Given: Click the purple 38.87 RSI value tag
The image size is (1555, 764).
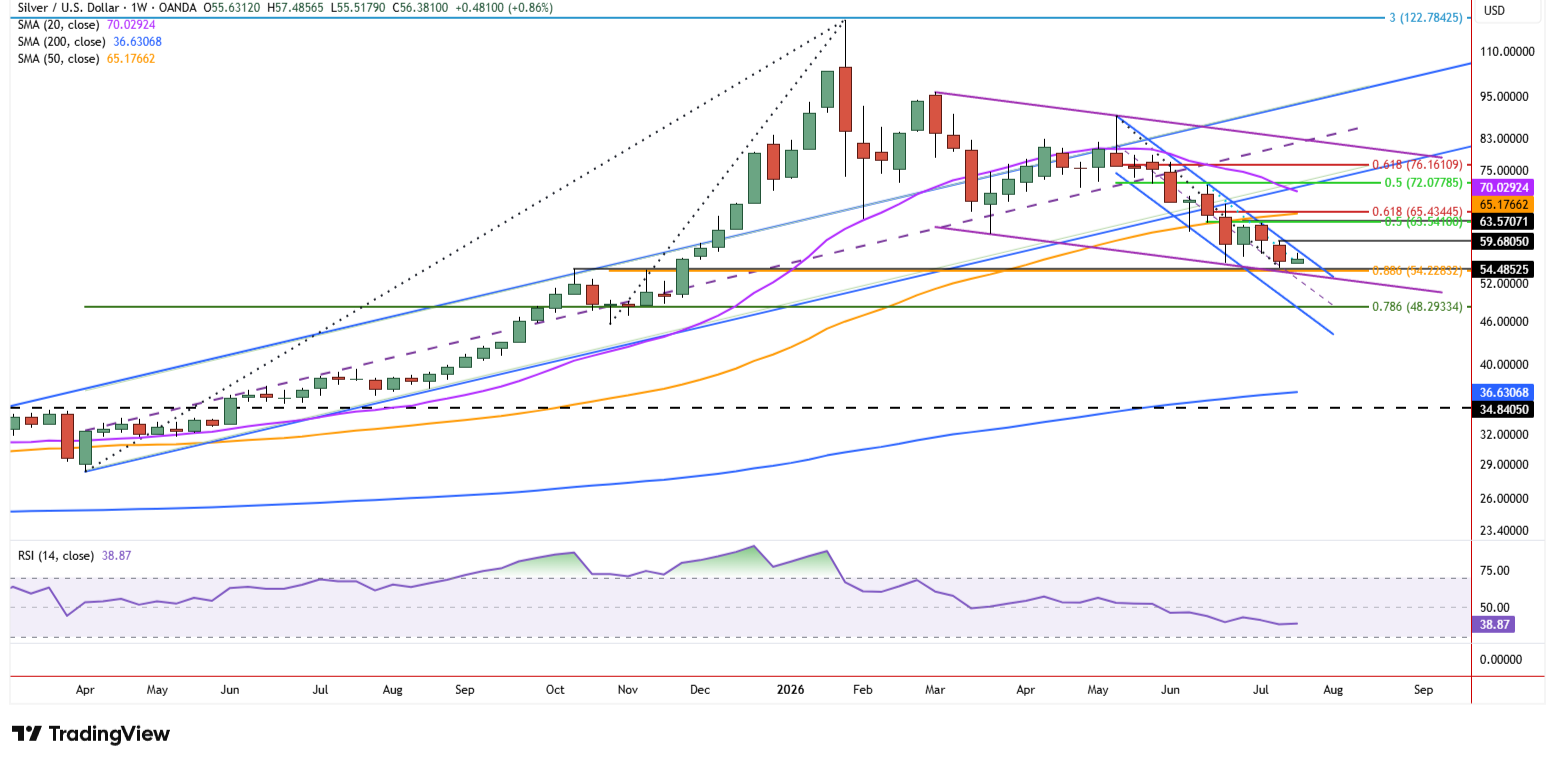Looking at the screenshot, I should pyautogui.click(x=1494, y=624).
